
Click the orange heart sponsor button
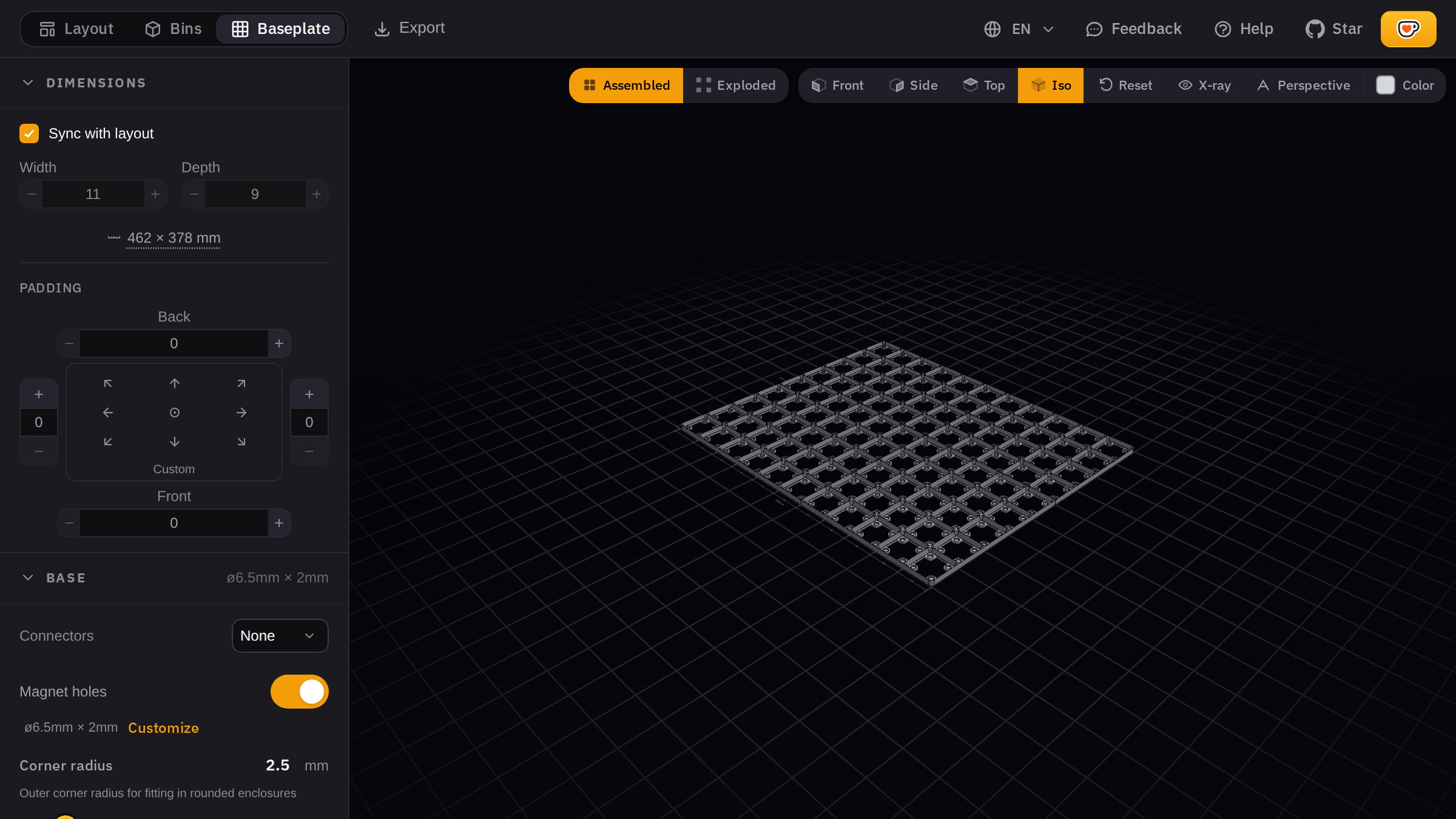click(1408, 29)
